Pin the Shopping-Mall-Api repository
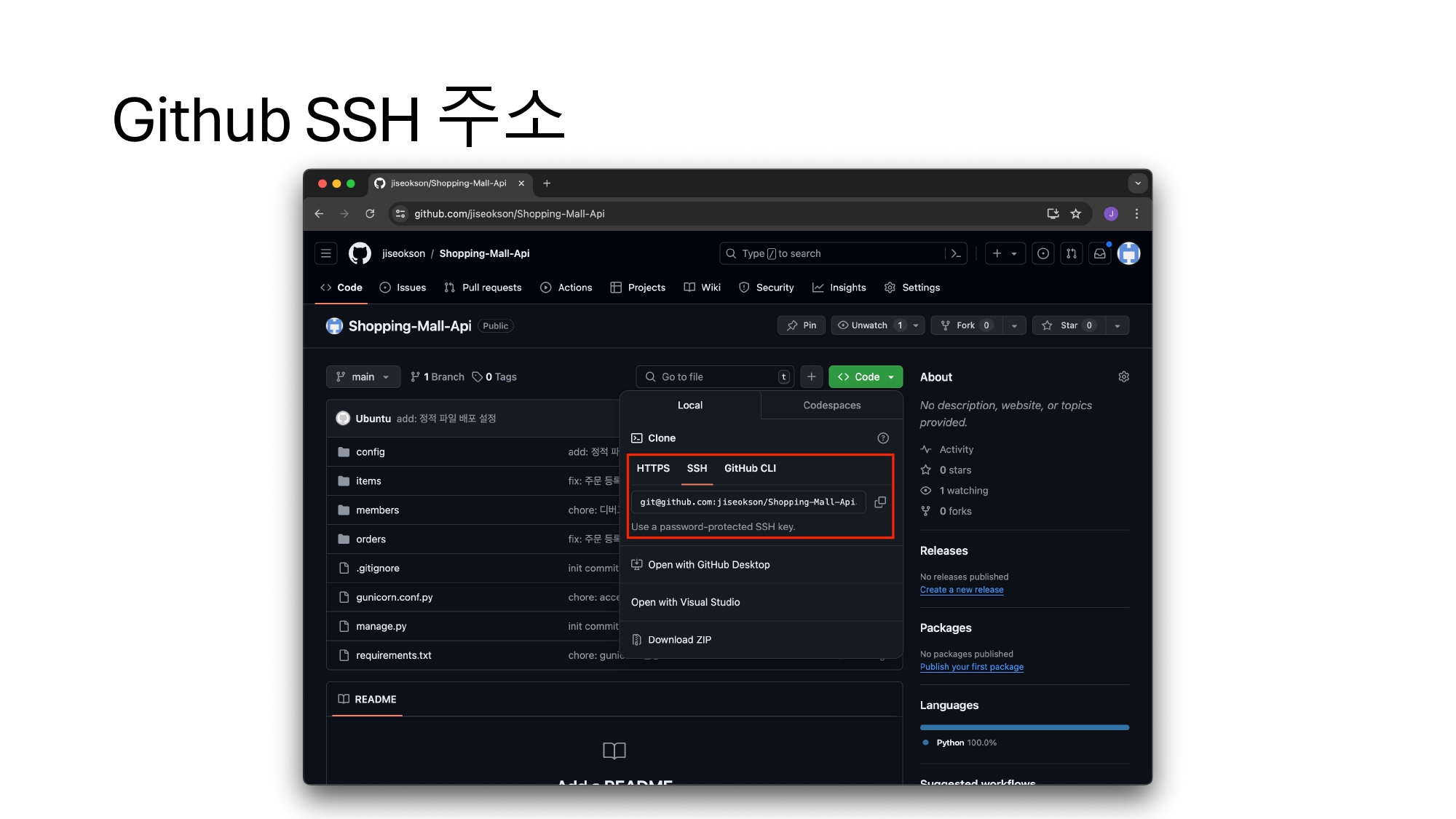Image resolution: width=1456 pixels, height=819 pixels. coord(801,325)
